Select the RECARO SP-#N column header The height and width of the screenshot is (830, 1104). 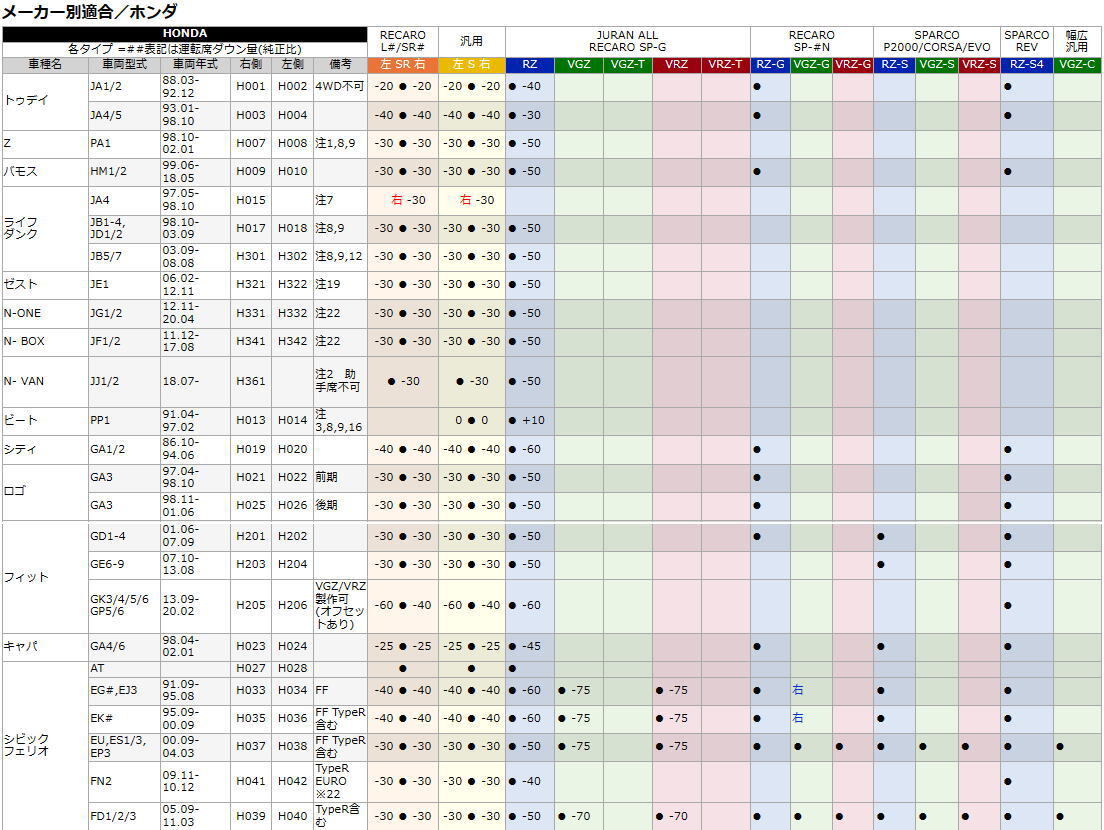[811, 41]
